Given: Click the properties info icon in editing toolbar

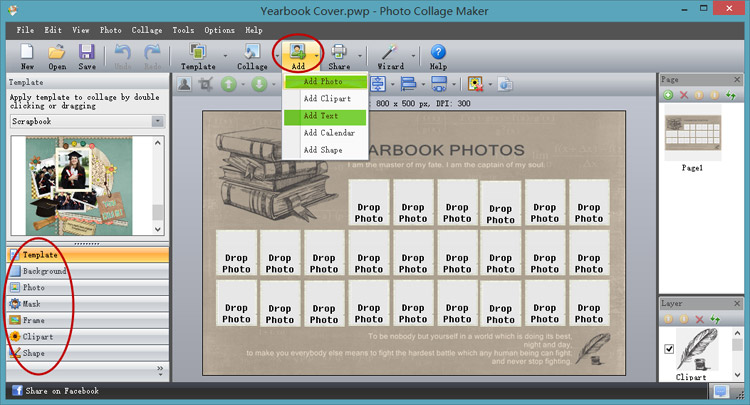Looking at the screenshot, I should point(505,85).
